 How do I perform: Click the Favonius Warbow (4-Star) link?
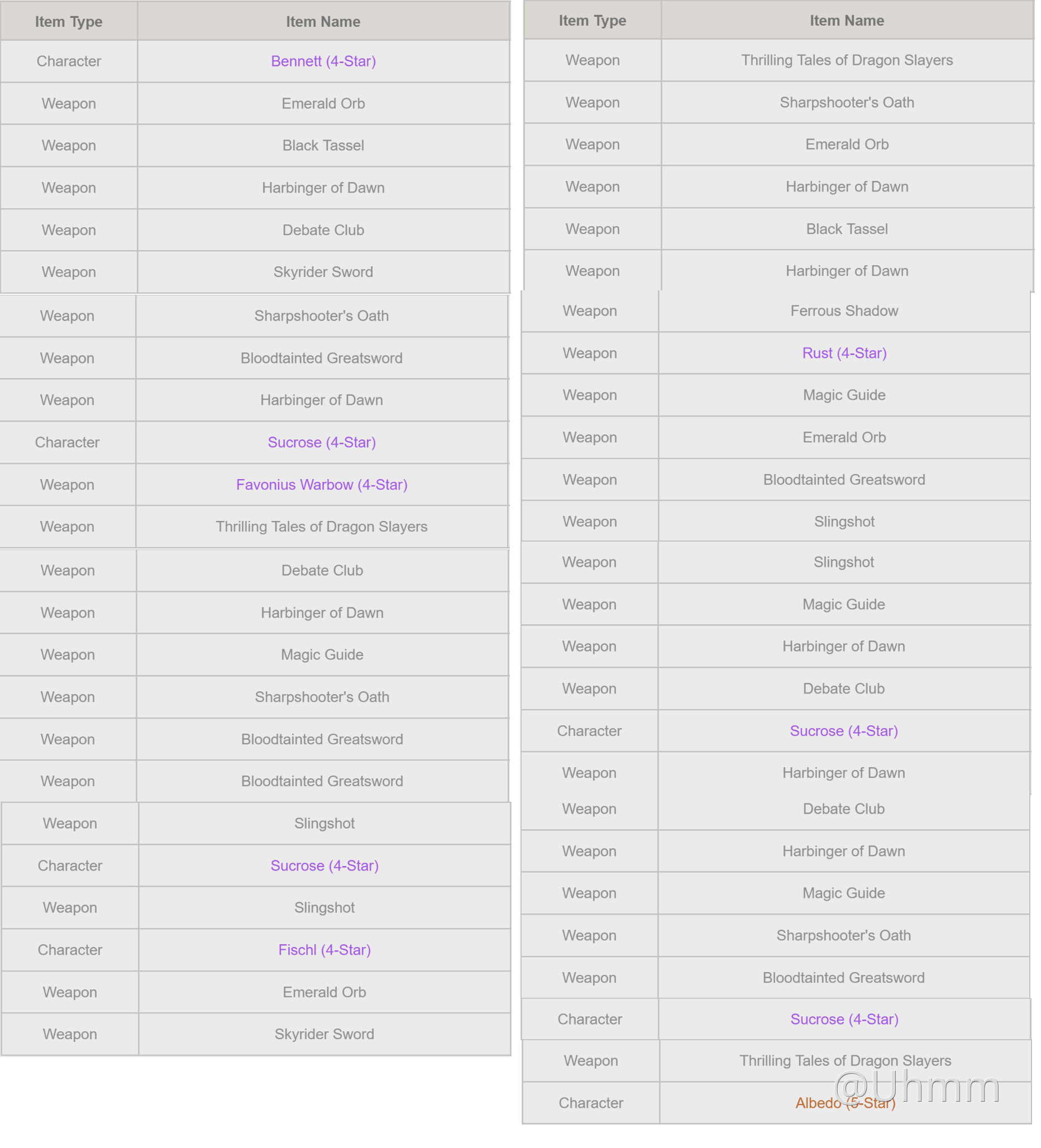pos(322,485)
